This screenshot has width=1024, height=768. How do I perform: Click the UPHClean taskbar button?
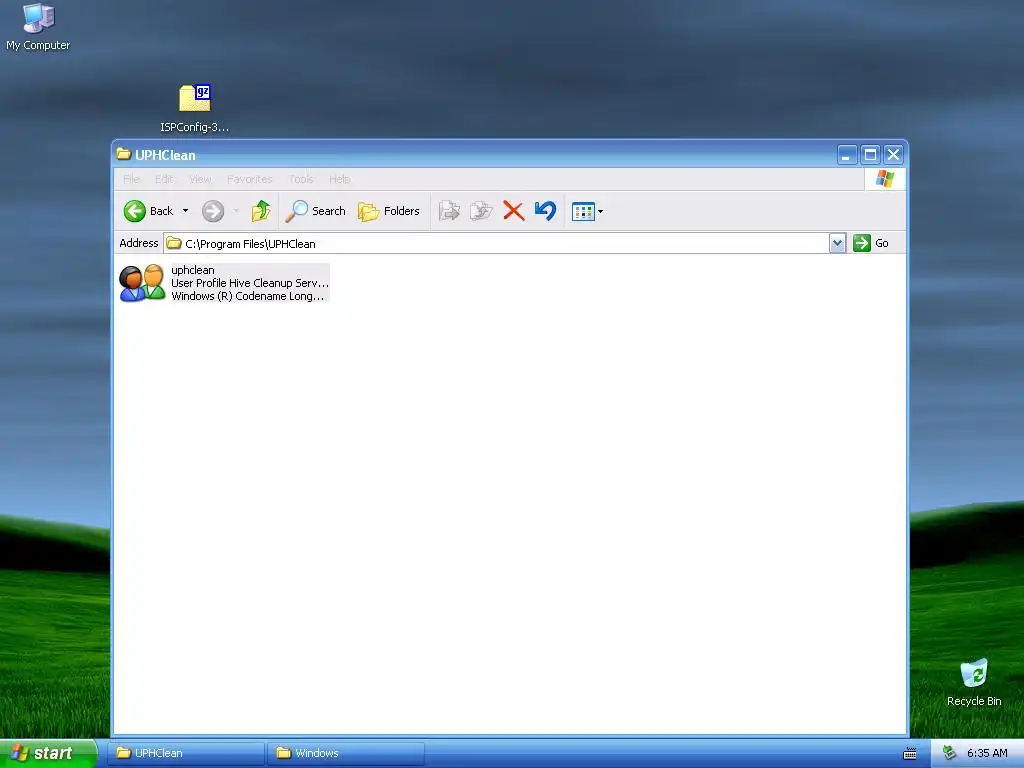(186, 753)
